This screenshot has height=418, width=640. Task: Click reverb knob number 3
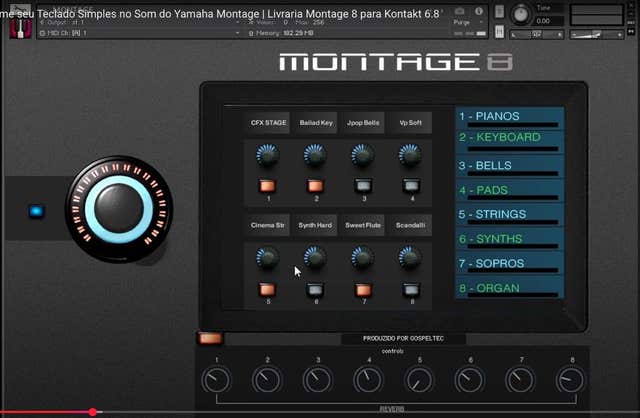318,380
